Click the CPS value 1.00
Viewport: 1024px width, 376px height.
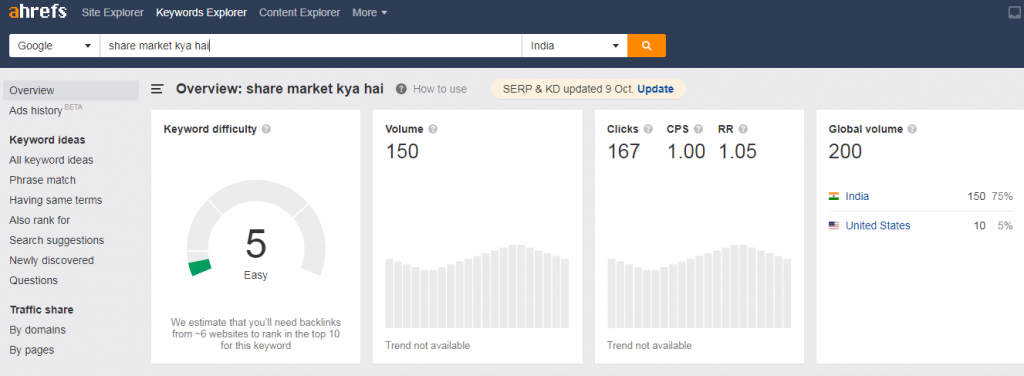686,151
